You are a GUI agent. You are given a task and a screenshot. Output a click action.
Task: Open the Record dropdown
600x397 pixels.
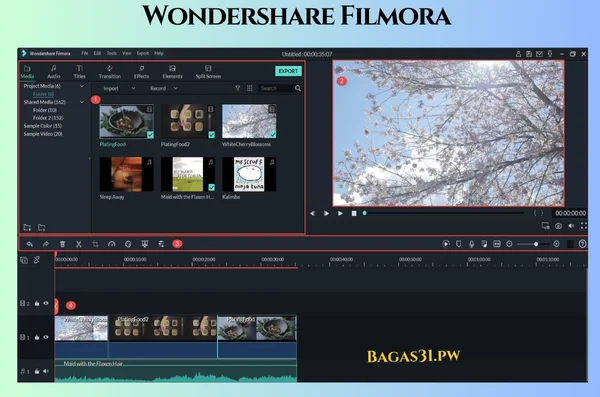pyautogui.click(x=164, y=88)
